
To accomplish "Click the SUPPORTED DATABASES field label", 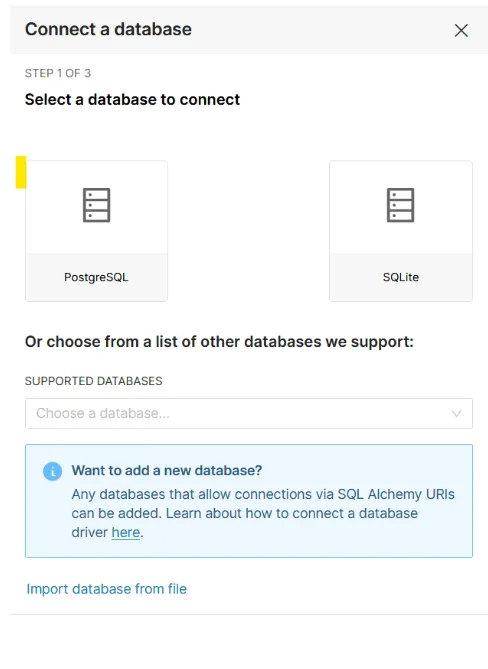I will [x=93, y=381].
